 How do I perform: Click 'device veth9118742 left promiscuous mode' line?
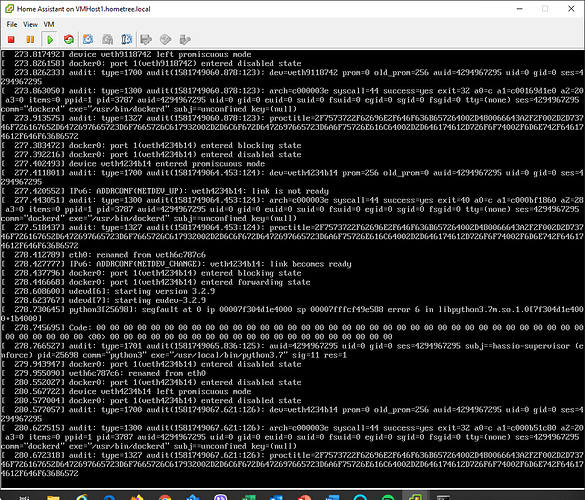point(126,54)
